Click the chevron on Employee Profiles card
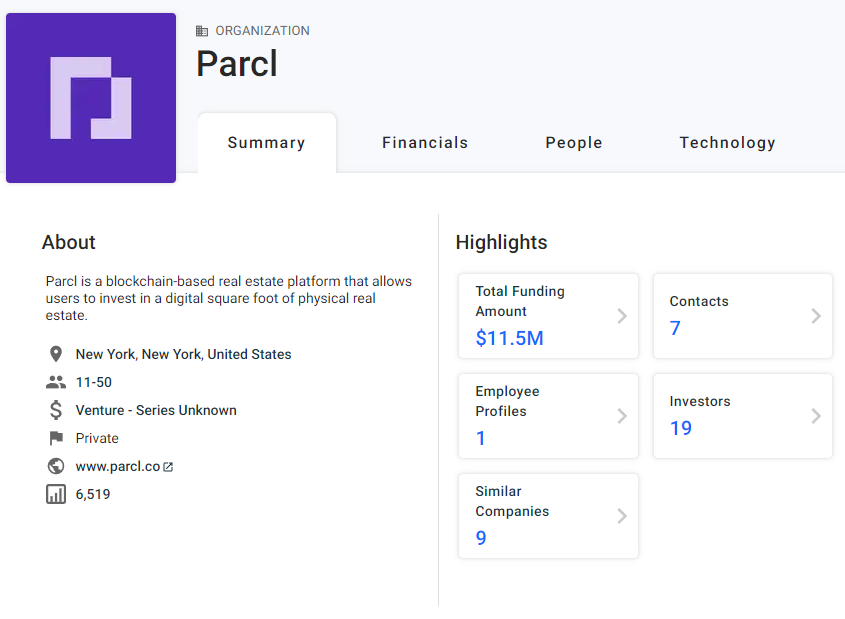The image size is (845, 619). click(622, 416)
